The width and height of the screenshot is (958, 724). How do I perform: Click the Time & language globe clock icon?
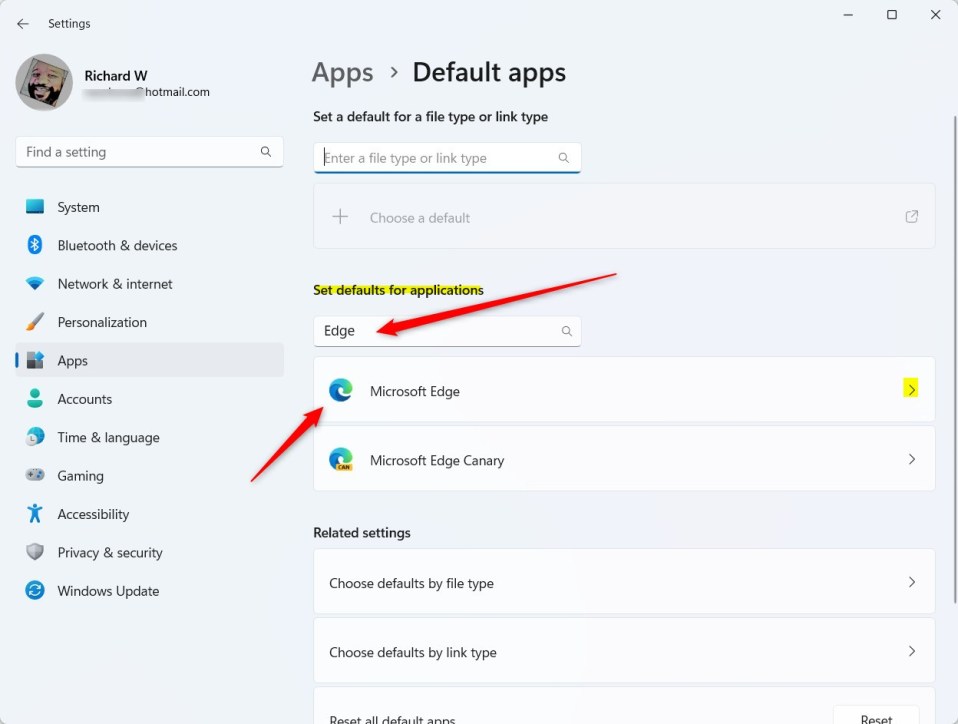(x=35, y=436)
